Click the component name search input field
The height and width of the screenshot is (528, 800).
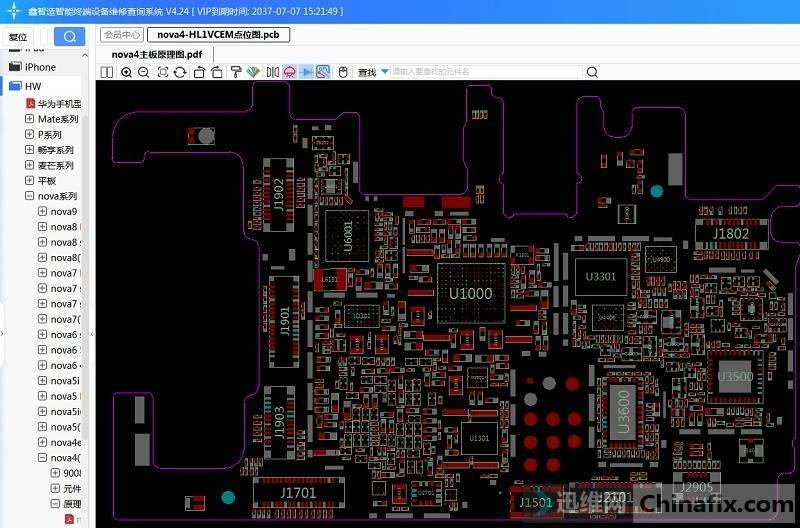[485, 72]
